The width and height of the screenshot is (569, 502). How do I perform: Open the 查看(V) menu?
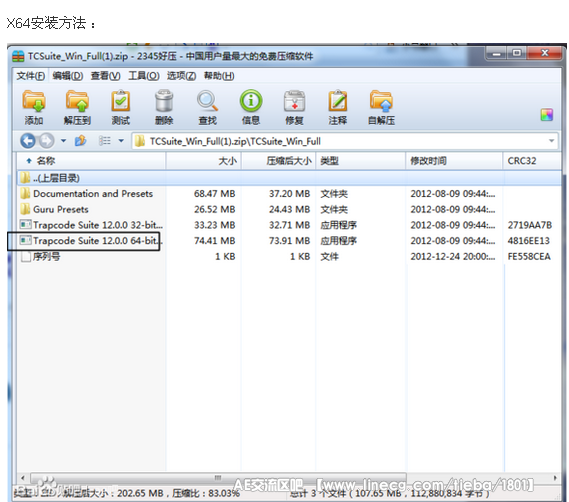point(106,76)
